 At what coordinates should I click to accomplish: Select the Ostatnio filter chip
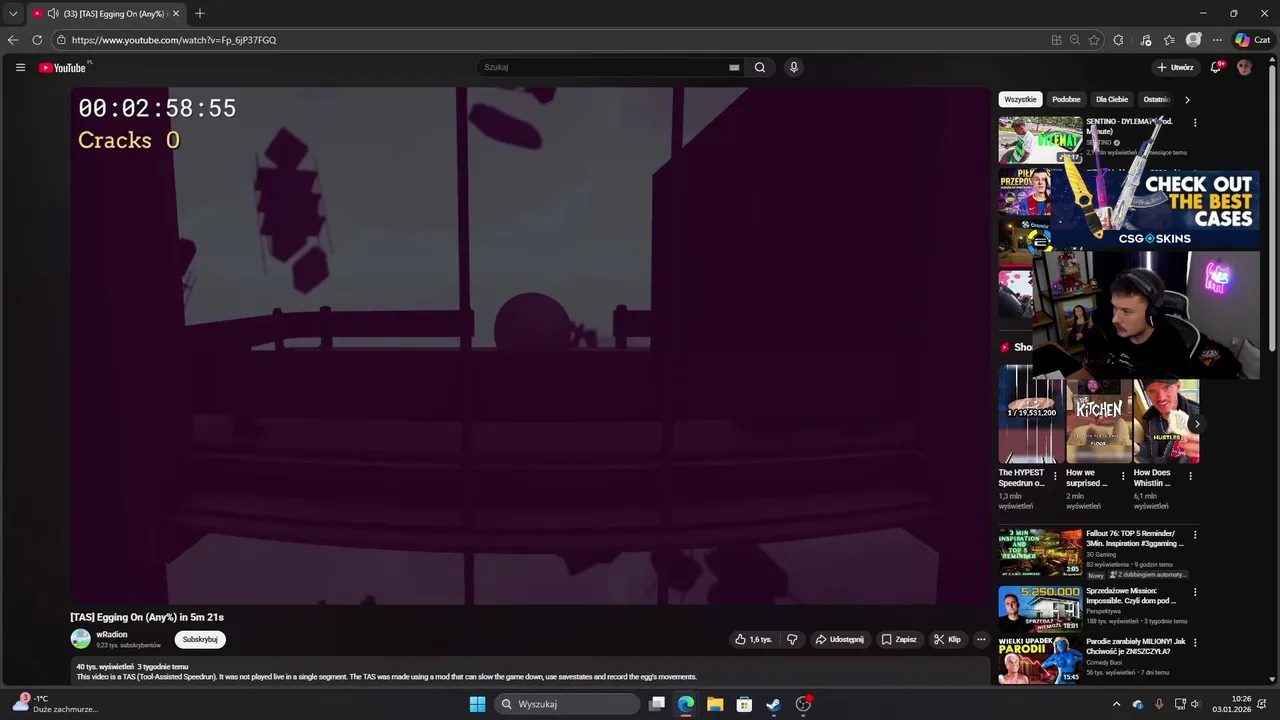click(1156, 99)
